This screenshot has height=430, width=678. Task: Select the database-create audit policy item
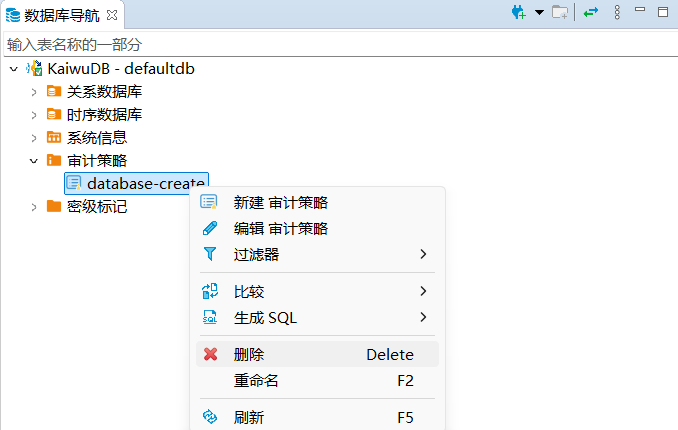pyautogui.click(x=145, y=183)
